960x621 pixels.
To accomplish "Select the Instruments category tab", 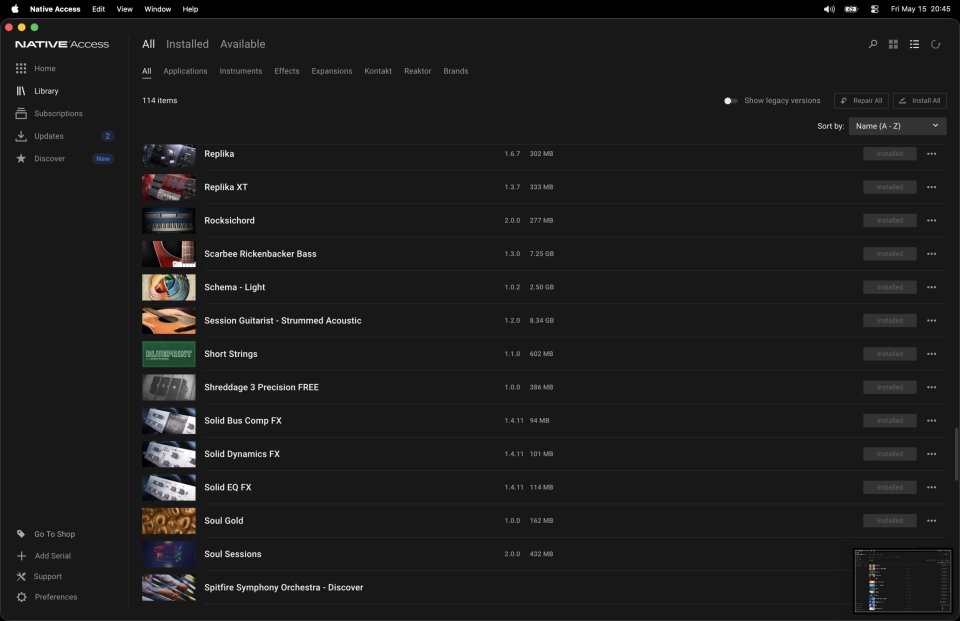I will 241,71.
